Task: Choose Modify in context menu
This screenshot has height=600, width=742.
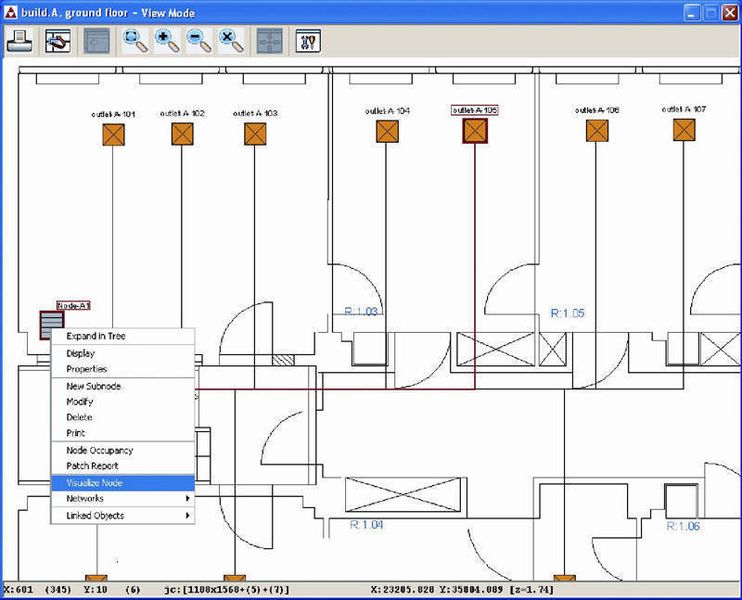Action: click(123, 402)
